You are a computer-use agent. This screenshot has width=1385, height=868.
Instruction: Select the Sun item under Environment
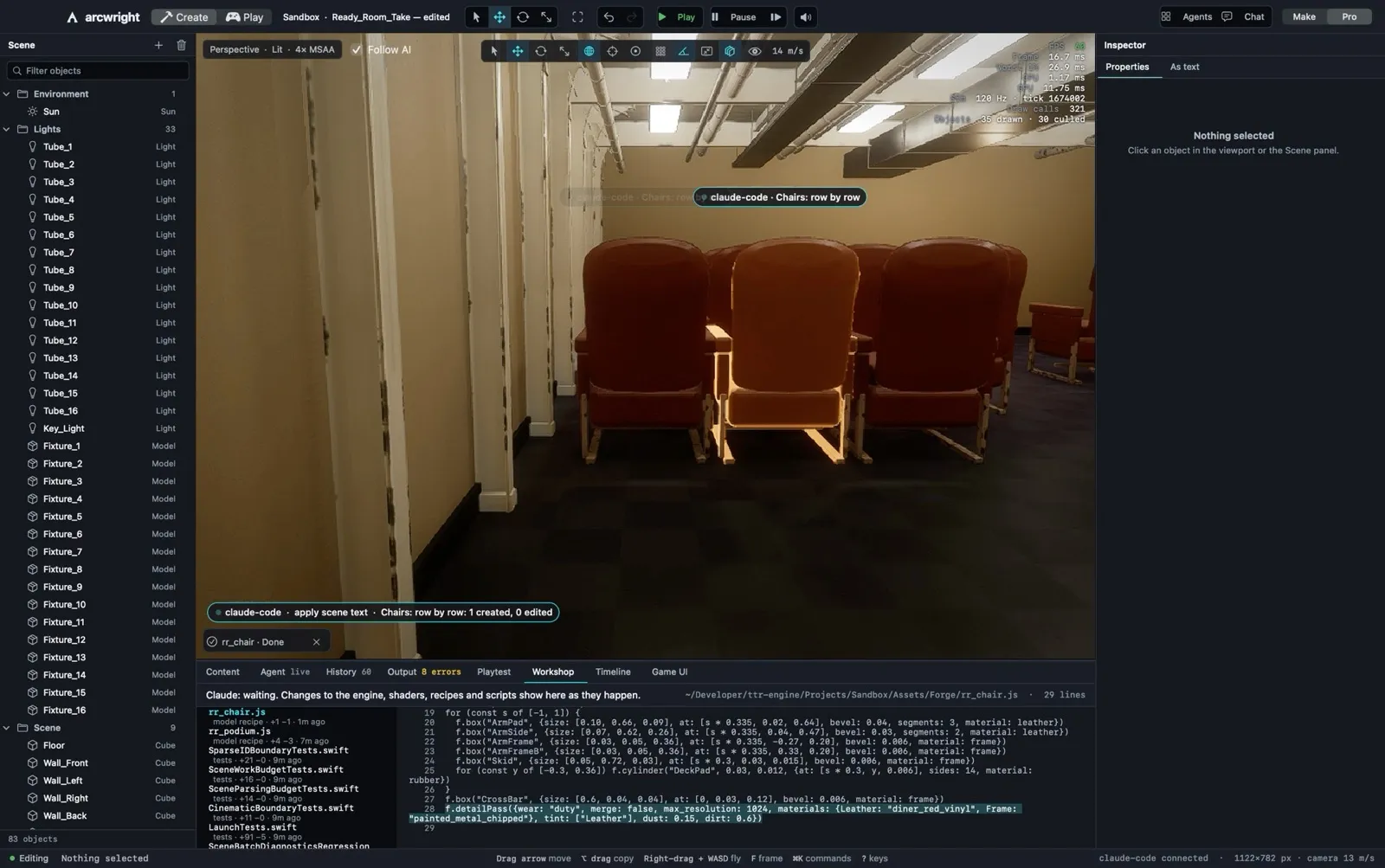click(x=98, y=112)
